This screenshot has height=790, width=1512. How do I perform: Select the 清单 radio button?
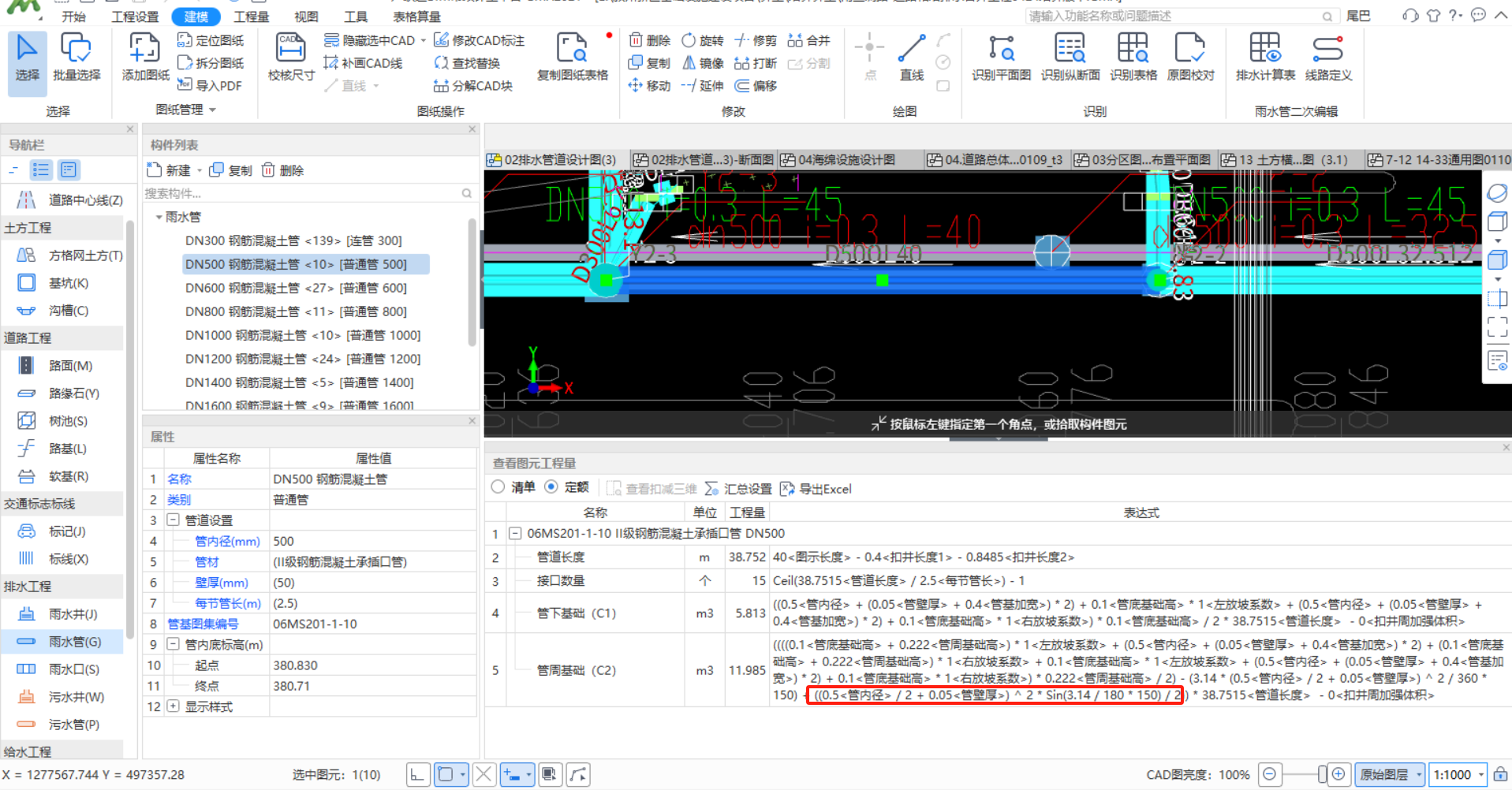click(498, 487)
